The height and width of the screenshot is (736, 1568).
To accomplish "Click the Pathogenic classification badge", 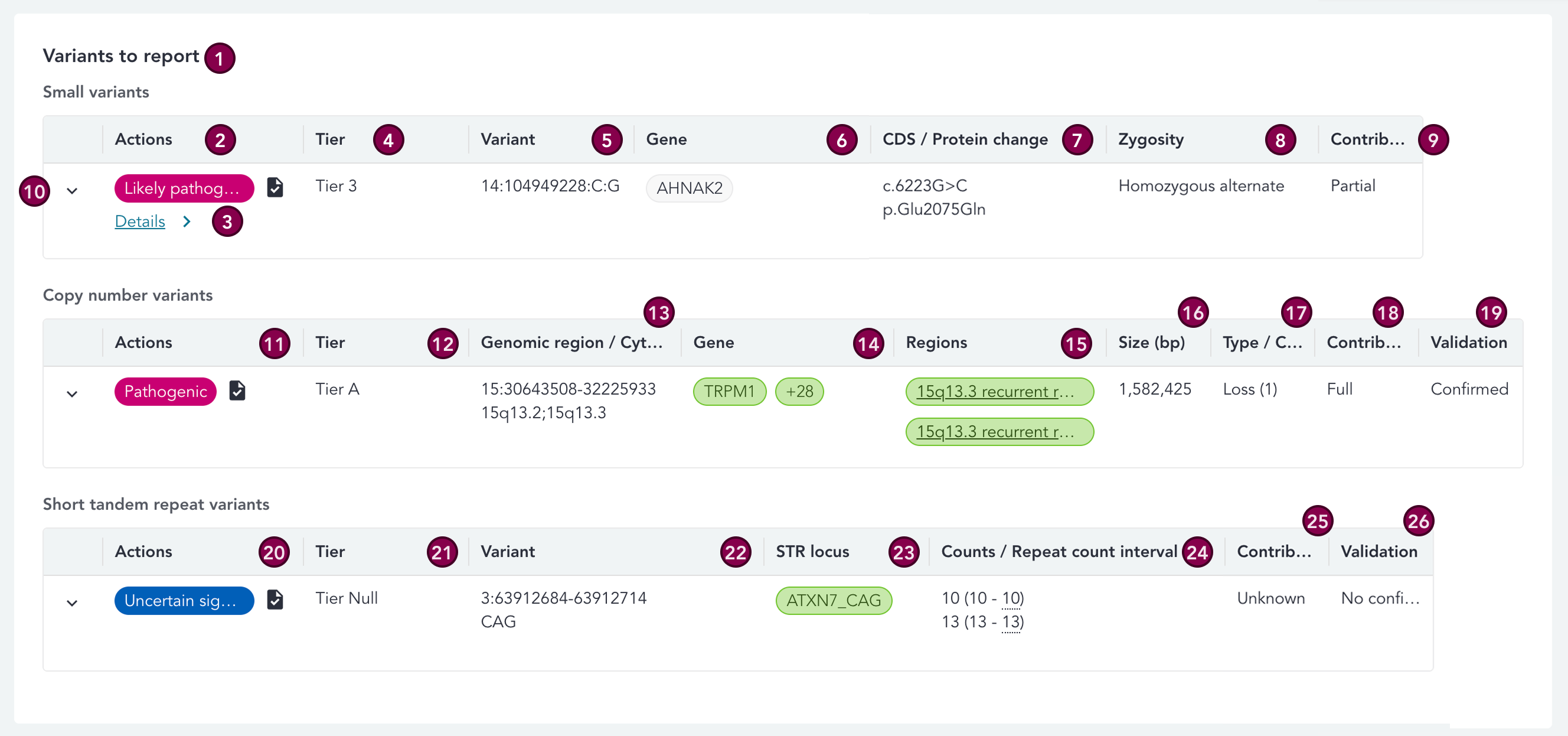I will (x=165, y=391).
